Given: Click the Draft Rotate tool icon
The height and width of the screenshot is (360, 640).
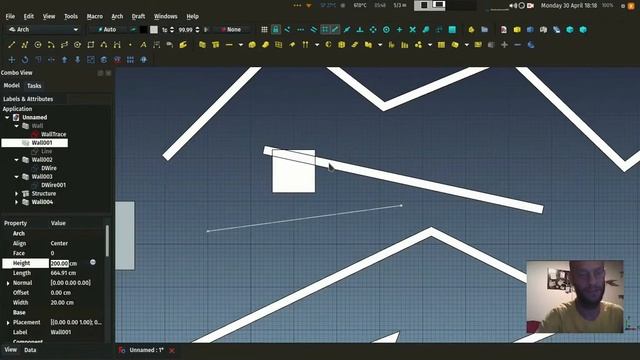Looking at the screenshot, I should point(24,60).
